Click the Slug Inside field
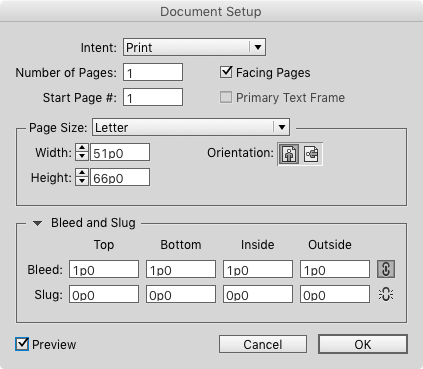The image size is (423, 369). click(258, 294)
